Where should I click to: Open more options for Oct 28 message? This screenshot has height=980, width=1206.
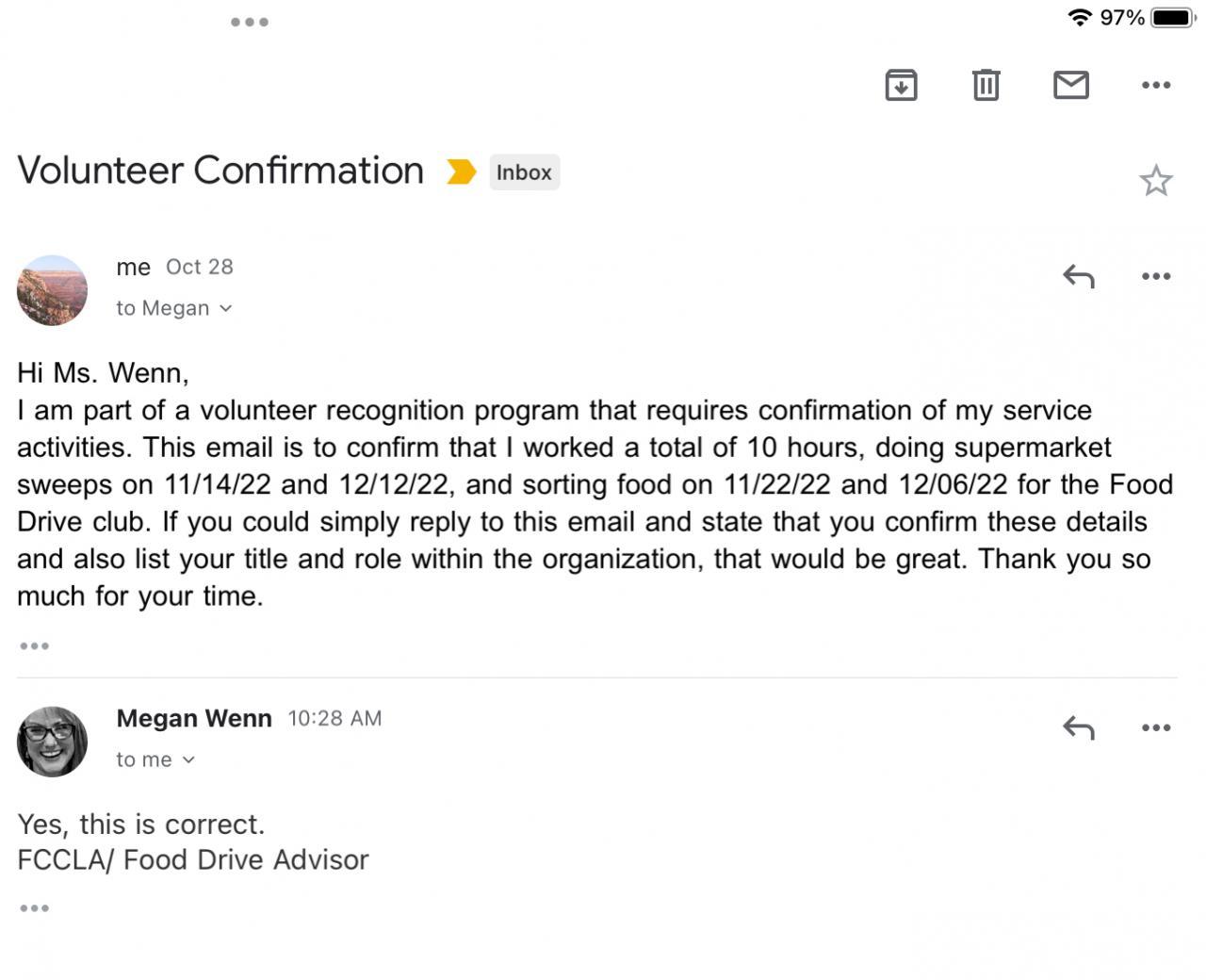1155,276
